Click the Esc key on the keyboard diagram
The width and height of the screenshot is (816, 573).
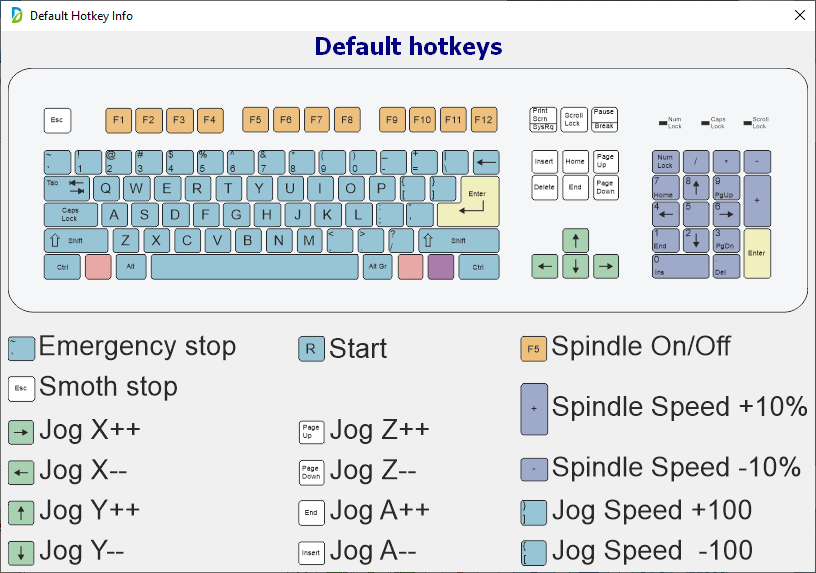point(57,120)
